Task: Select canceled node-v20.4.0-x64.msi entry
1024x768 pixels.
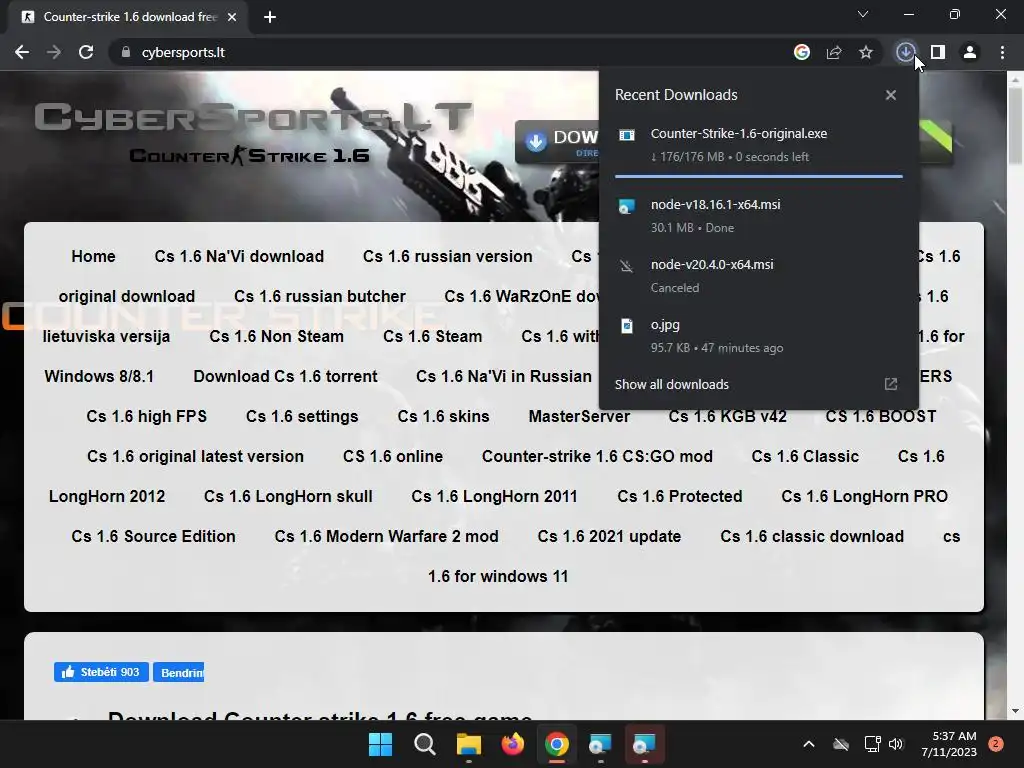Action: point(759,276)
